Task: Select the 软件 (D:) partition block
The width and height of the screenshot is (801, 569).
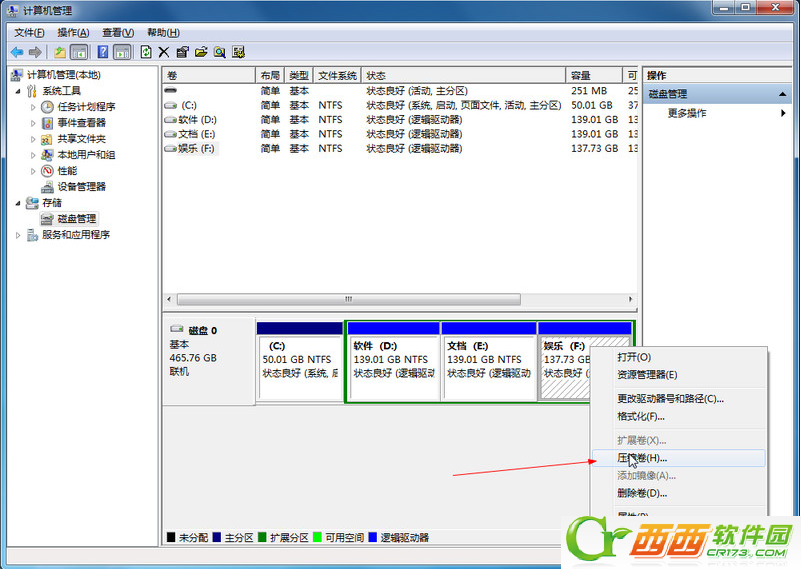Action: (393, 361)
